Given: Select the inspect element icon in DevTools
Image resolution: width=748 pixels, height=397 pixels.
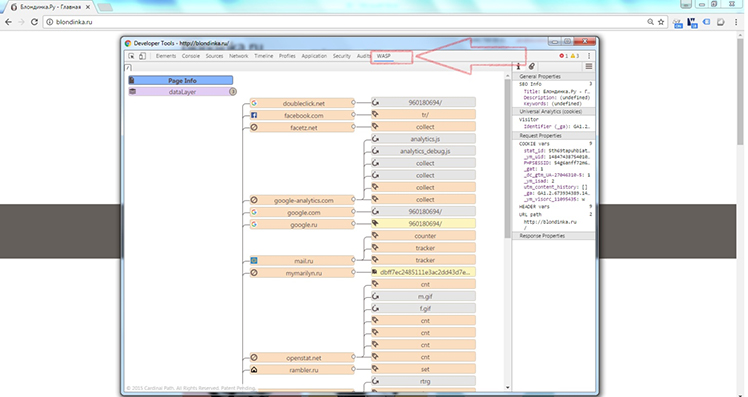Looking at the screenshot, I should click(x=131, y=56).
